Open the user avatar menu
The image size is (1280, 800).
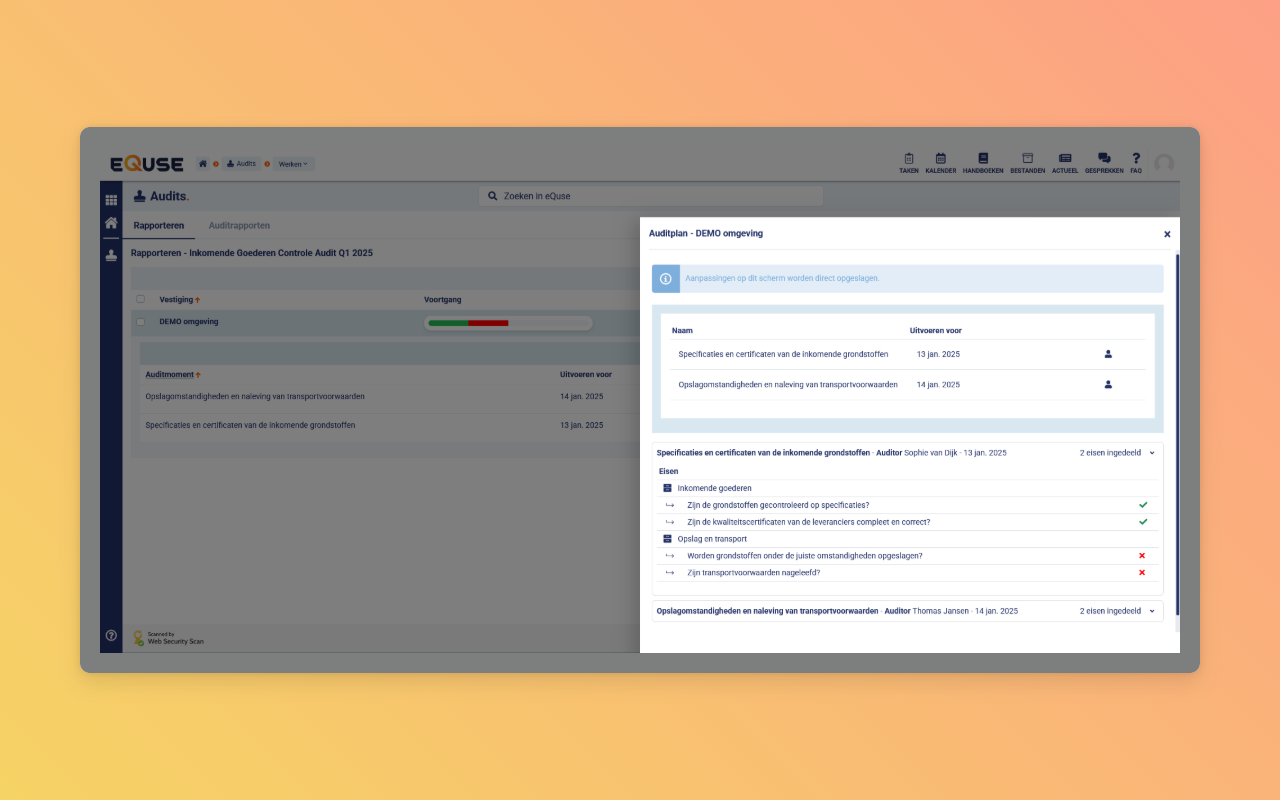coord(1164,163)
